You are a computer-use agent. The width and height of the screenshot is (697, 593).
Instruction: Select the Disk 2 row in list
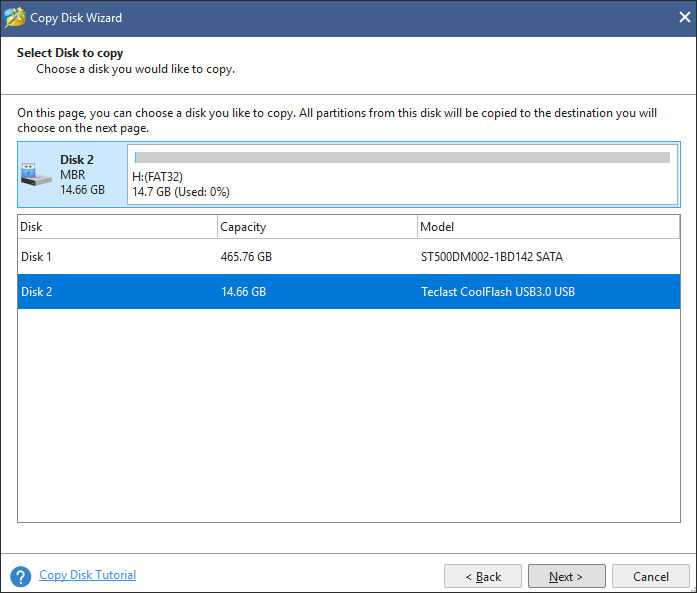(348, 292)
